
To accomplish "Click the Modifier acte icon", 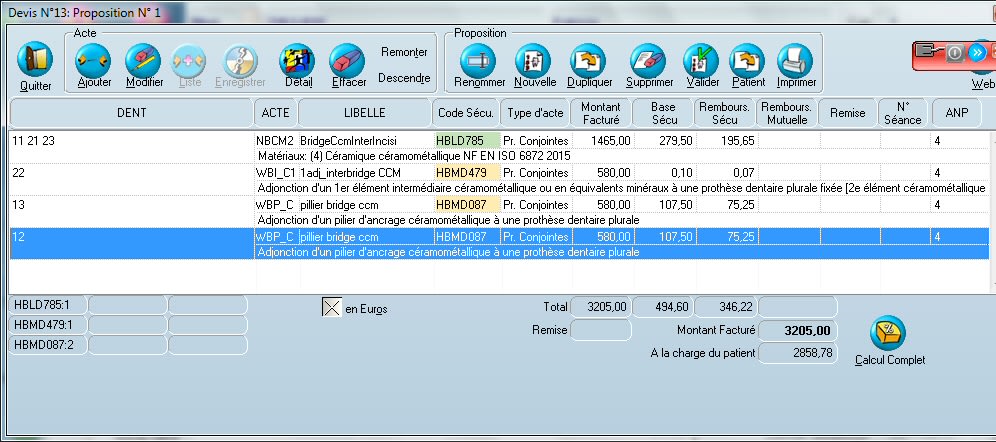I will 143,61.
